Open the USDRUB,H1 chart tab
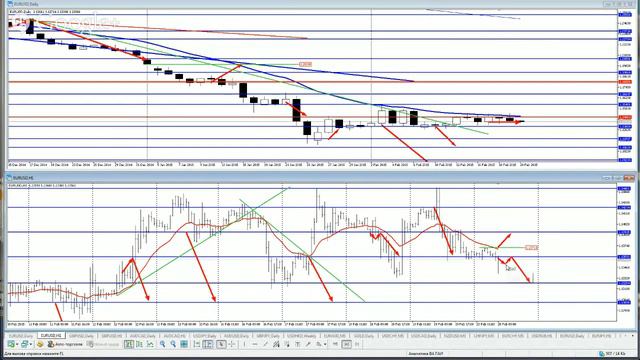Screen dimensions: 640x360 click(542, 336)
